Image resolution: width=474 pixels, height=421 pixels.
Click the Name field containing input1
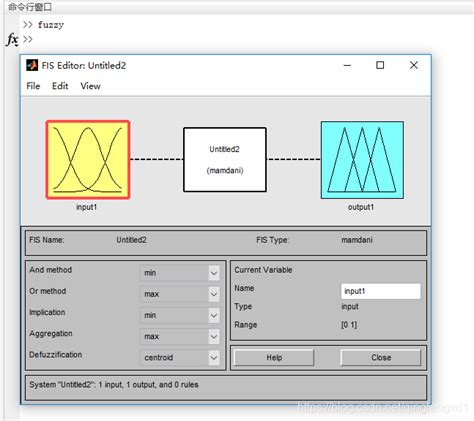(x=381, y=291)
